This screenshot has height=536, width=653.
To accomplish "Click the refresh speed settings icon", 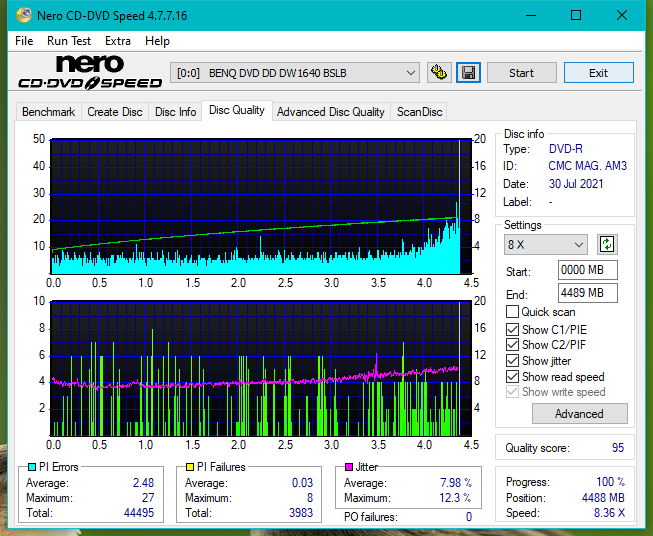I will [x=607, y=244].
